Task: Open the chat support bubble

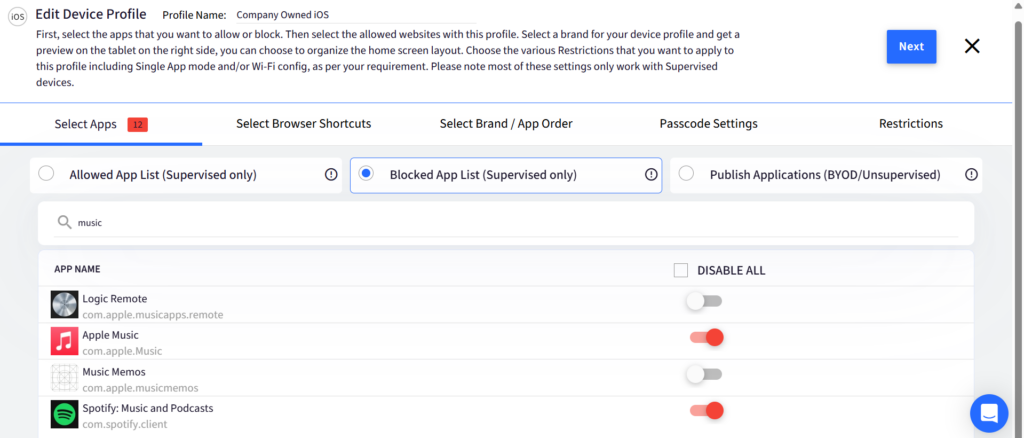Action: (989, 413)
